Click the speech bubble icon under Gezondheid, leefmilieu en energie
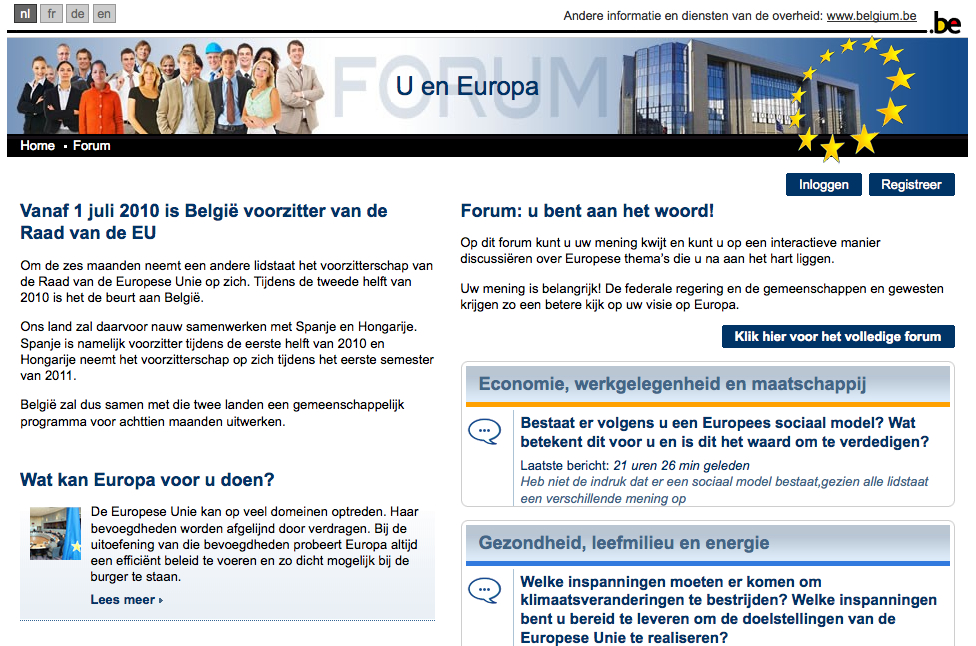976x646 pixels. [486, 590]
